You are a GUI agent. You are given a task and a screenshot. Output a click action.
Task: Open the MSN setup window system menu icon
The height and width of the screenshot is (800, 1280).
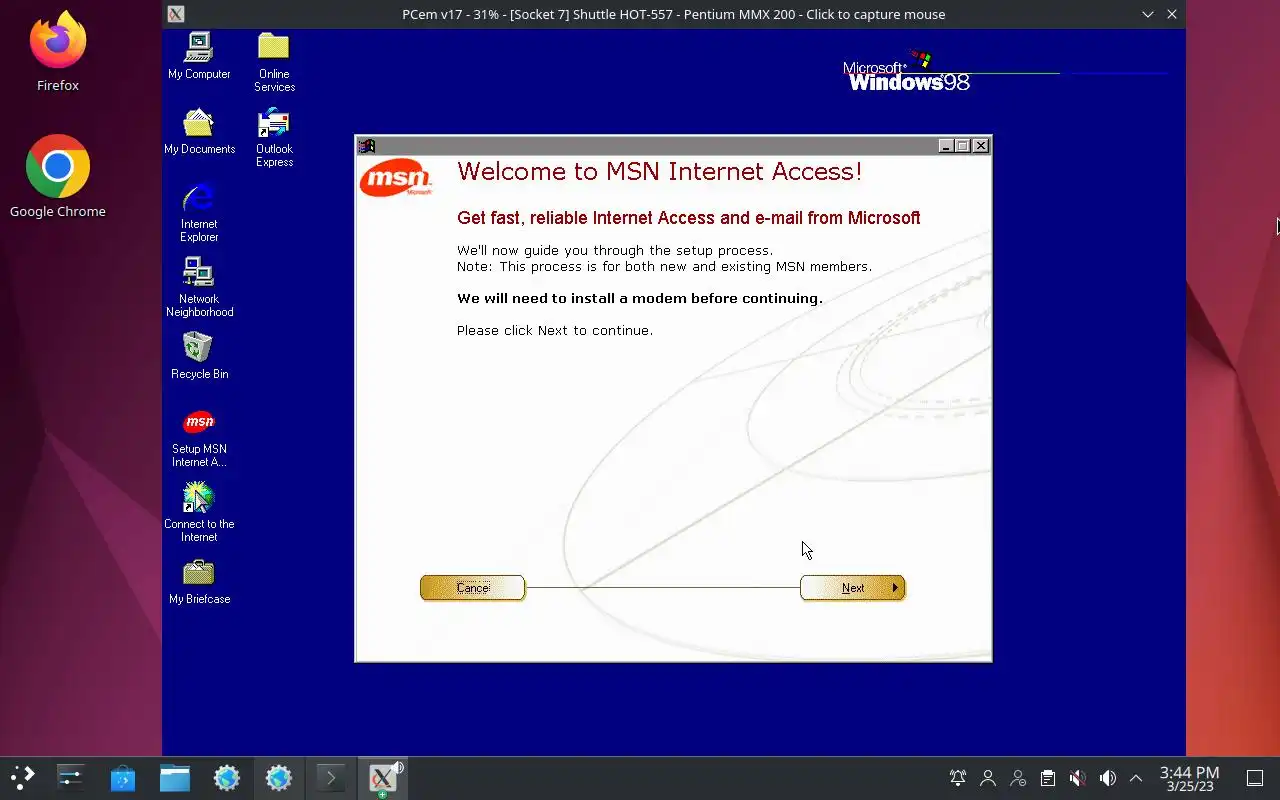[x=366, y=146]
